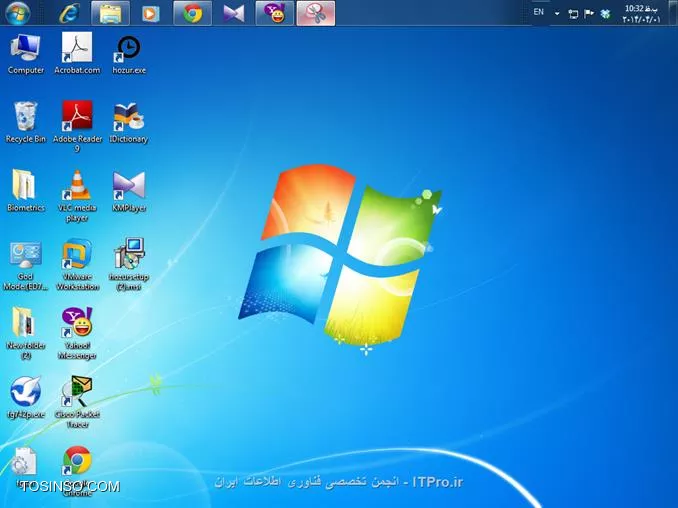The height and width of the screenshot is (508, 678).
Task: Select the KMPlayer desktop shortcut
Action: 129,192
